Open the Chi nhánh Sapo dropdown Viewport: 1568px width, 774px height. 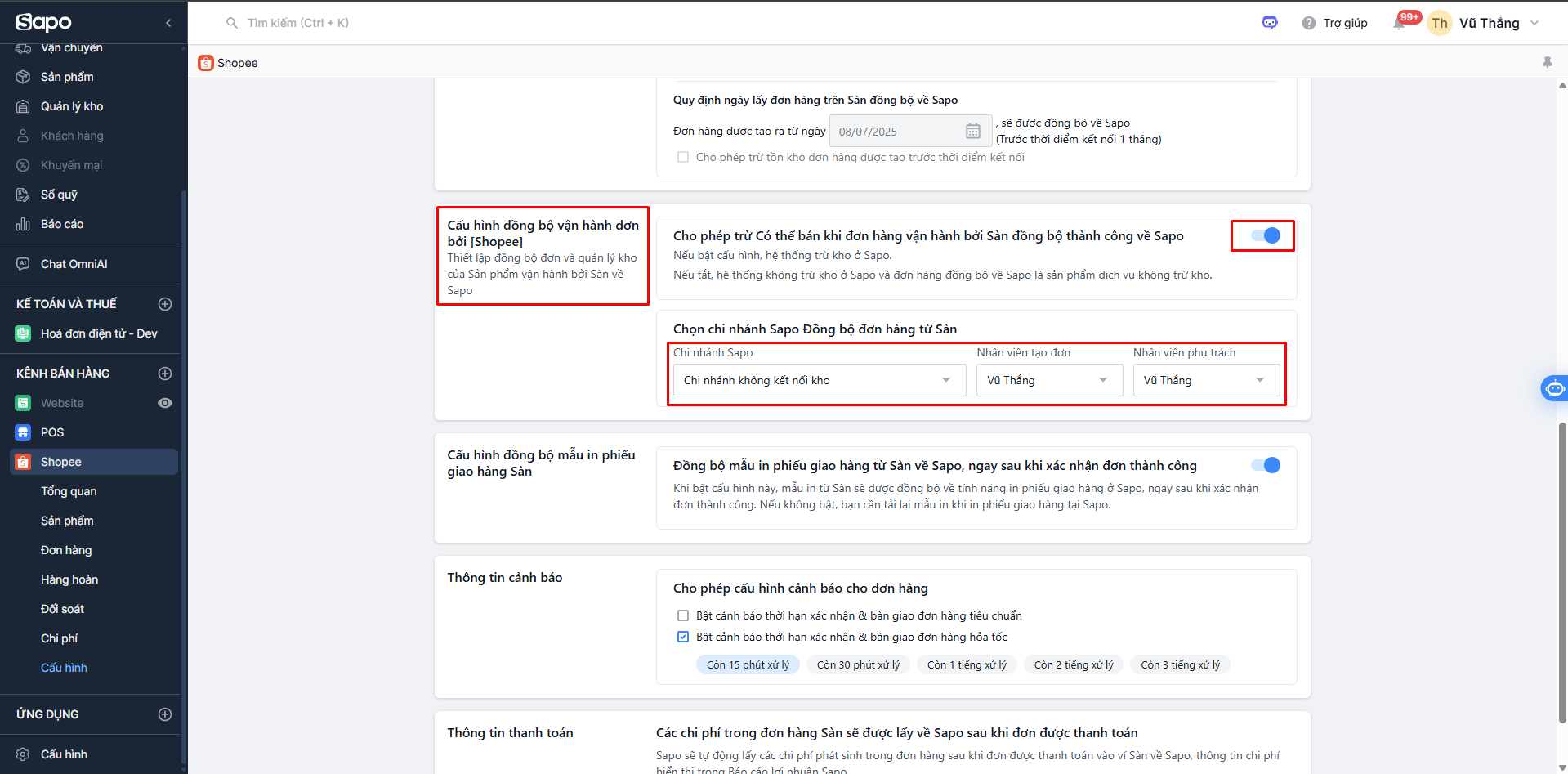pos(820,380)
